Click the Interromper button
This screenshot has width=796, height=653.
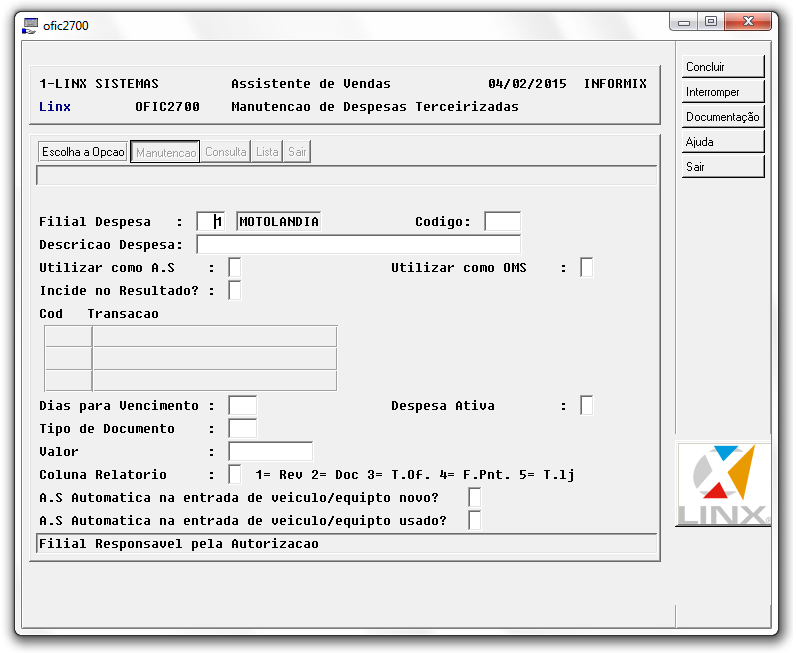tap(722, 92)
